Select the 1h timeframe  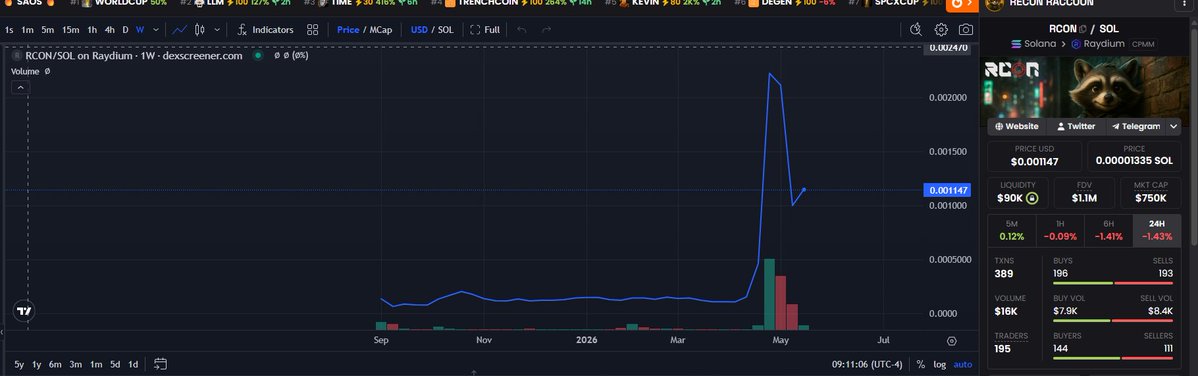(x=92, y=30)
